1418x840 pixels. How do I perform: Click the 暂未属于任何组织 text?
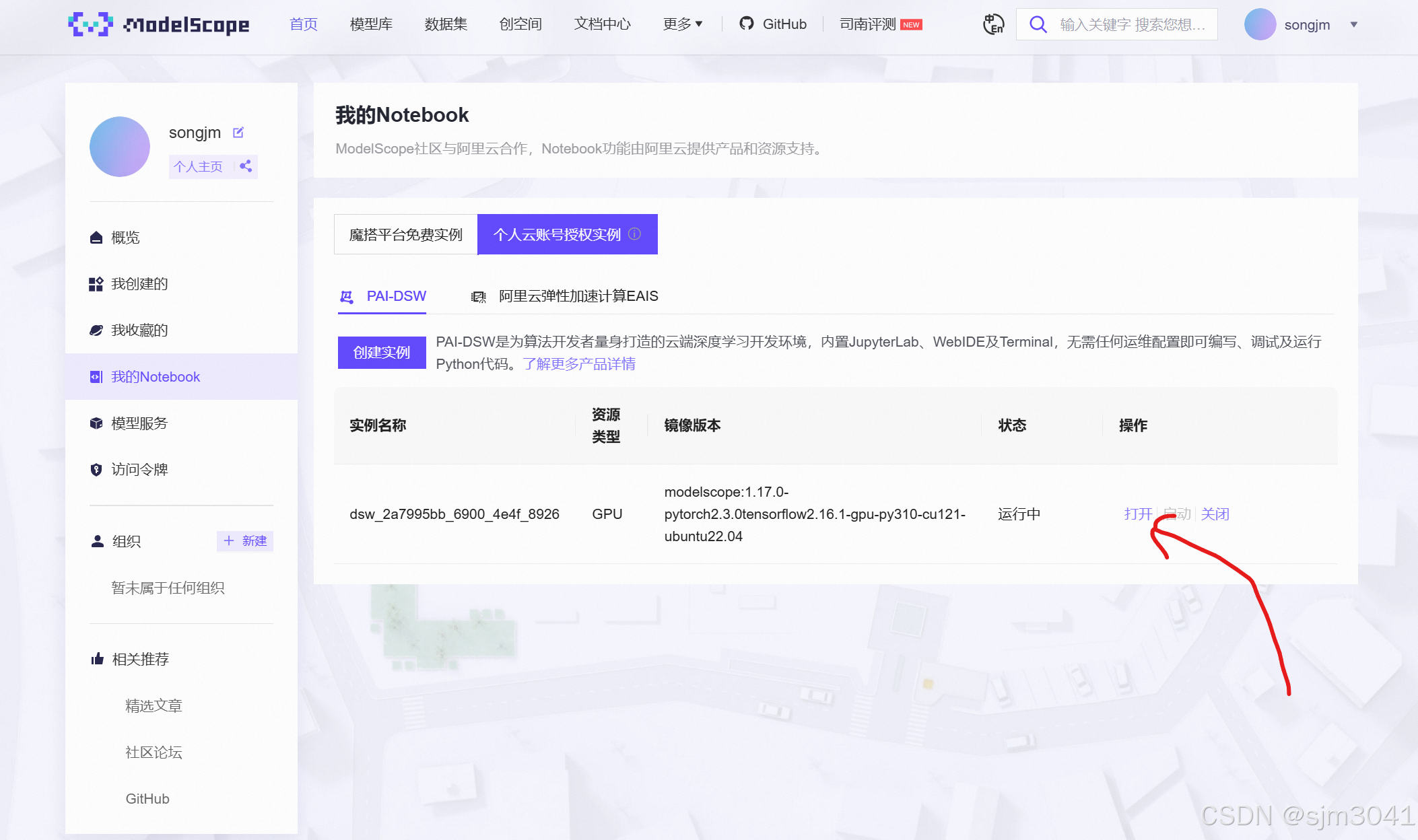point(168,588)
